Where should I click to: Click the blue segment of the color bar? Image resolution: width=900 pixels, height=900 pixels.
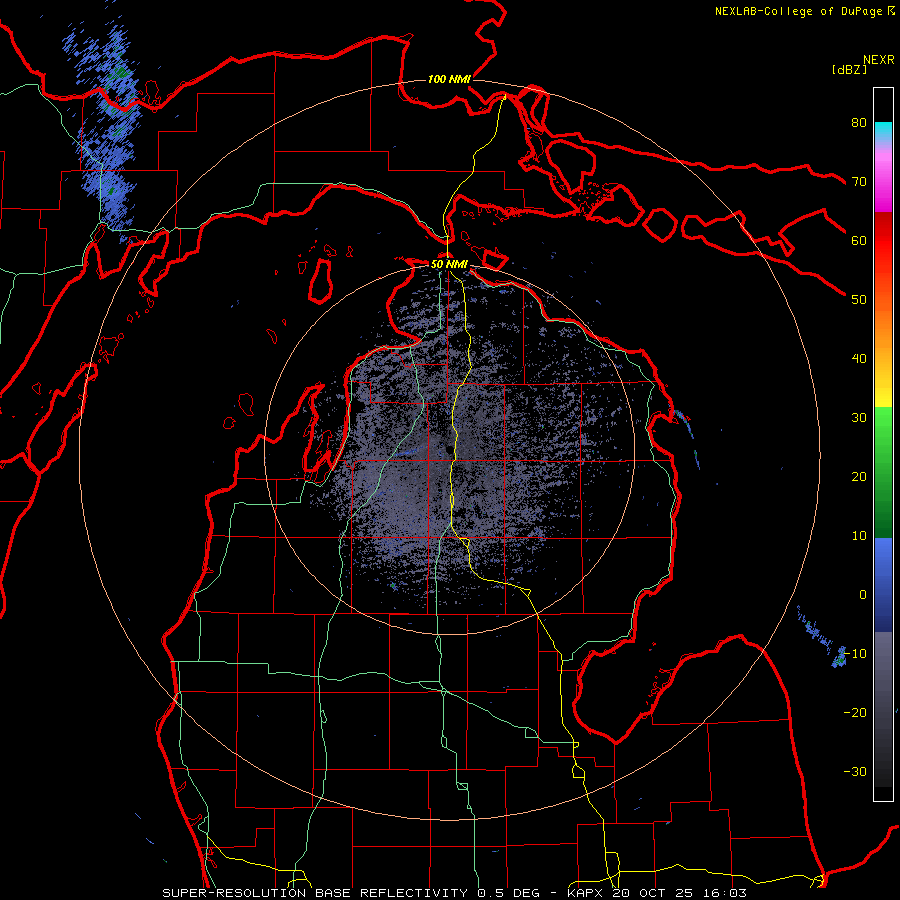click(883, 585)
